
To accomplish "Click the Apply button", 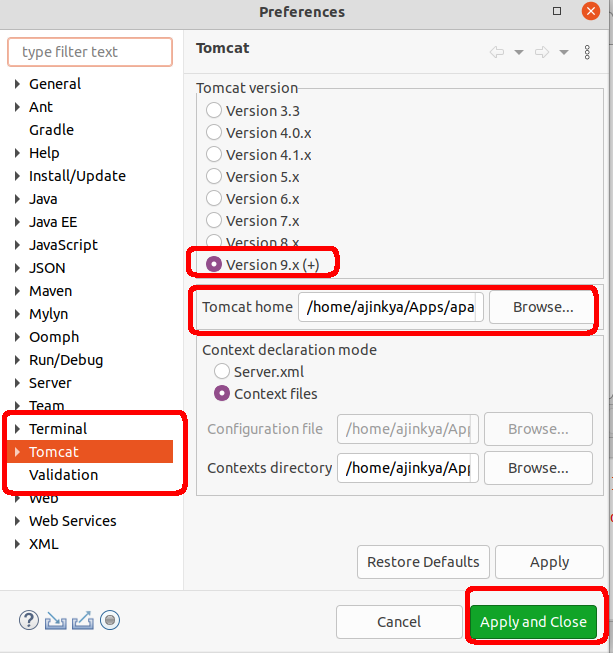I will coord(549,562).
